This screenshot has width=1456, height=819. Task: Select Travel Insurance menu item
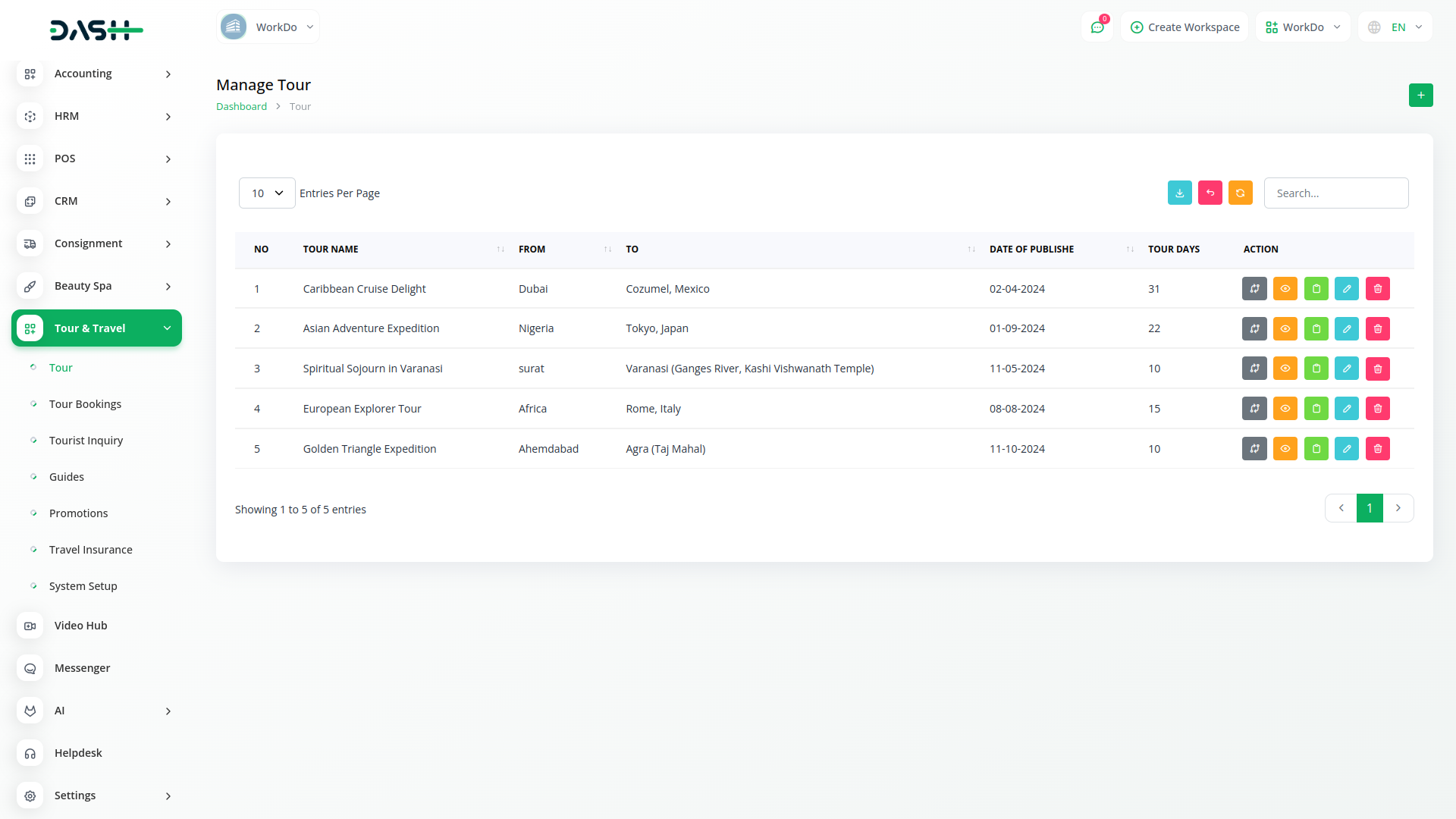pyautogui.click(x=90, y=550)
